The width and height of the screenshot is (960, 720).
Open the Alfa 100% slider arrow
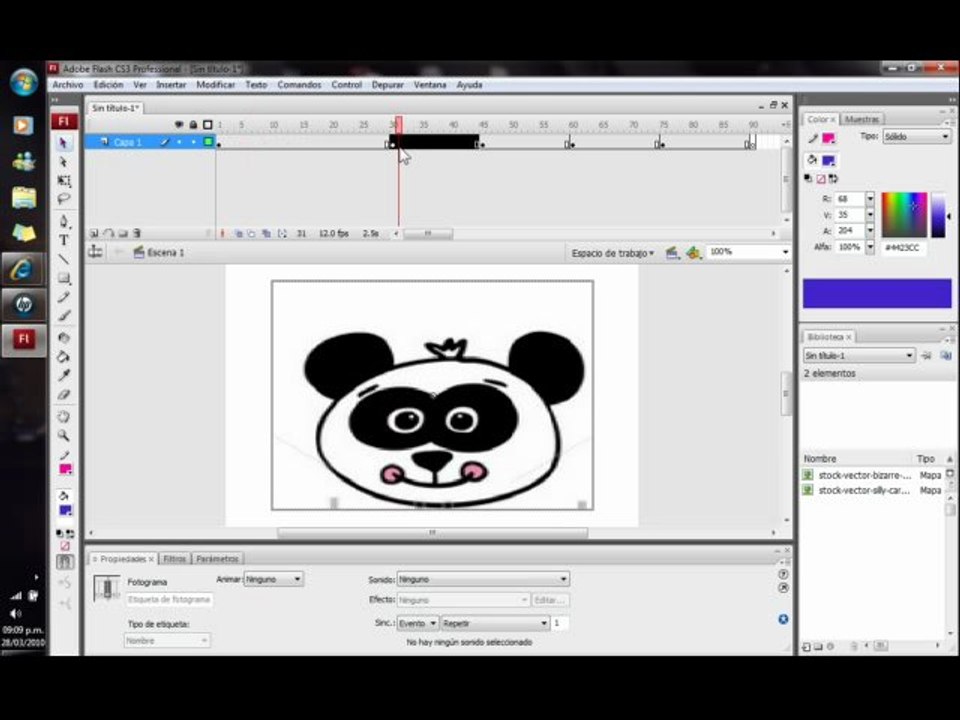click(870, 247)
